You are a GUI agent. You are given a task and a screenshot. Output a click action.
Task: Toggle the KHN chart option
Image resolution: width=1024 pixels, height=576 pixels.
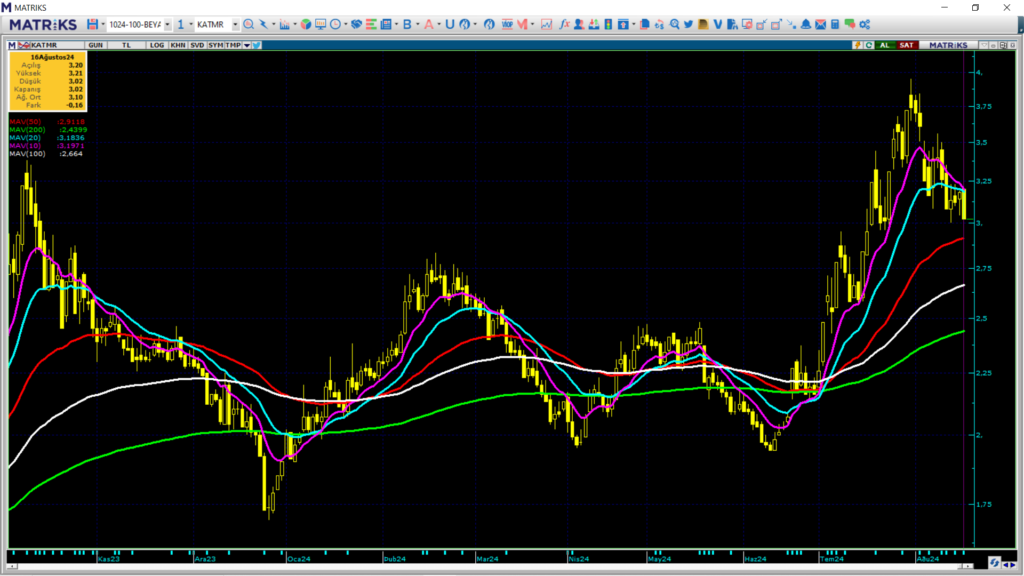click(x=177, y=45)
